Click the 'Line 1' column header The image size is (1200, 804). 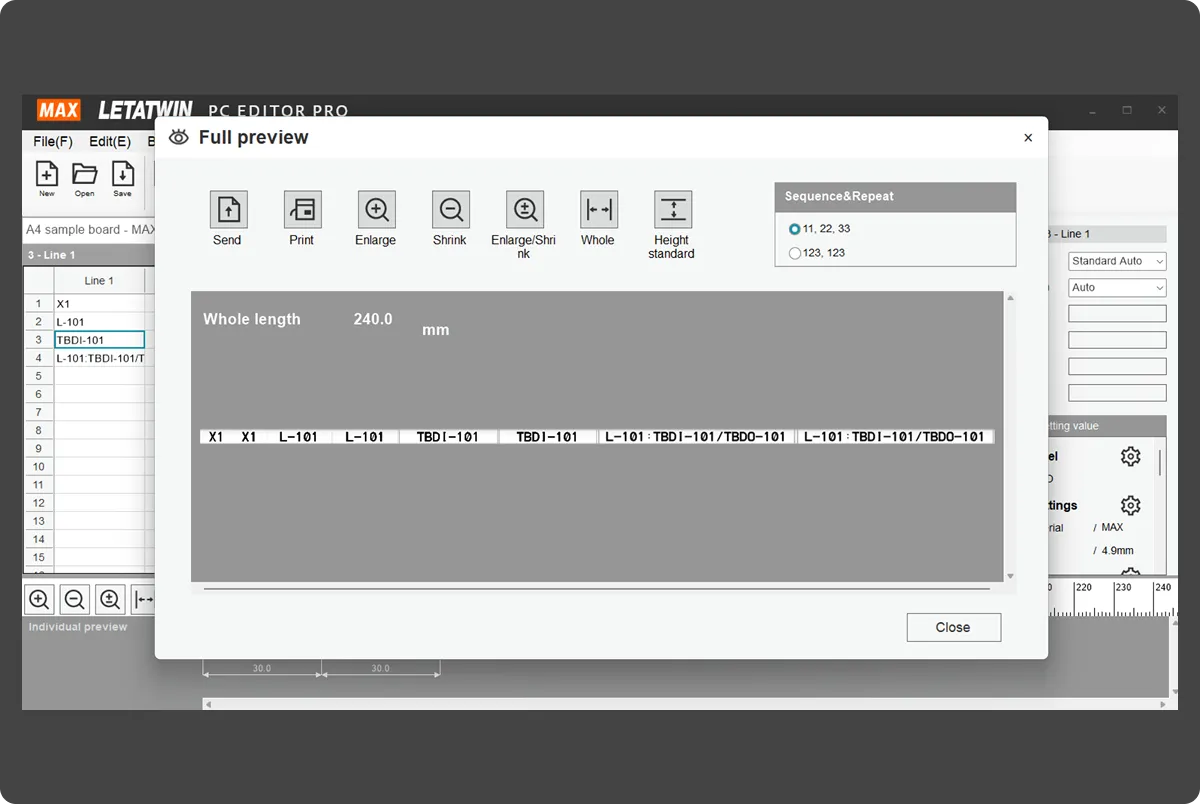click(x=99, y=281)
